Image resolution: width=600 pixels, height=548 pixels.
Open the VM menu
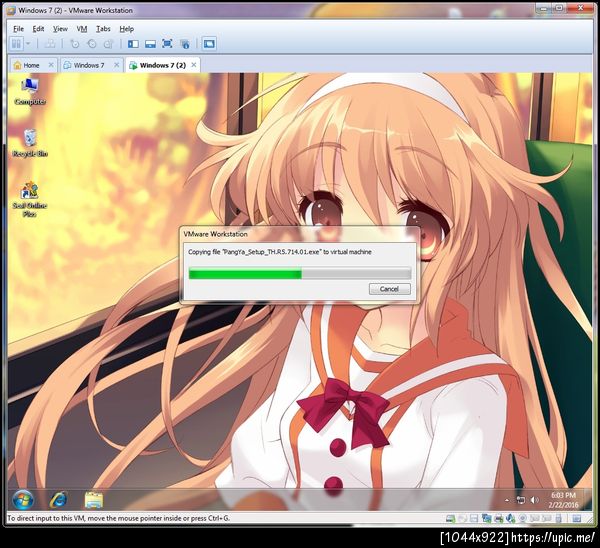[82, 29]
